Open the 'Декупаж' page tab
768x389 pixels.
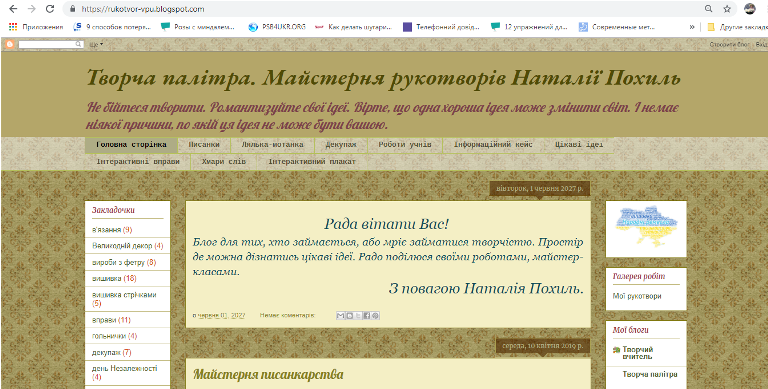point(341,145)
